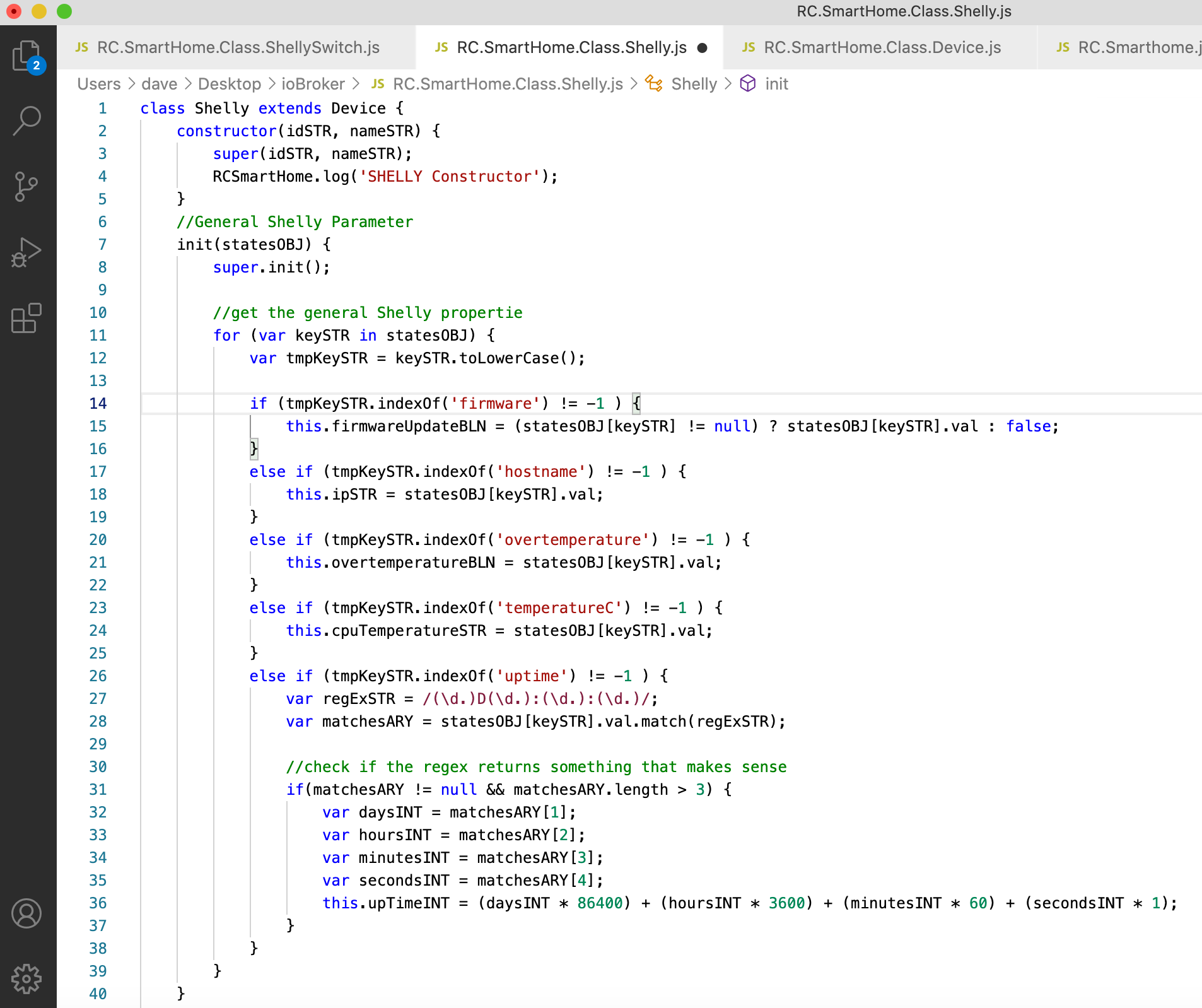
Task: Click 'super(idSTR, nameSTR);' on line 3
Action: [313, 154]
